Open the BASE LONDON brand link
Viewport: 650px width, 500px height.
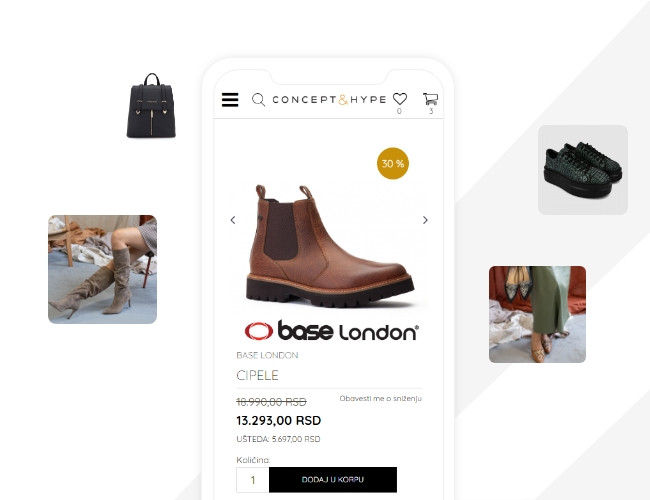pos(267,355)
